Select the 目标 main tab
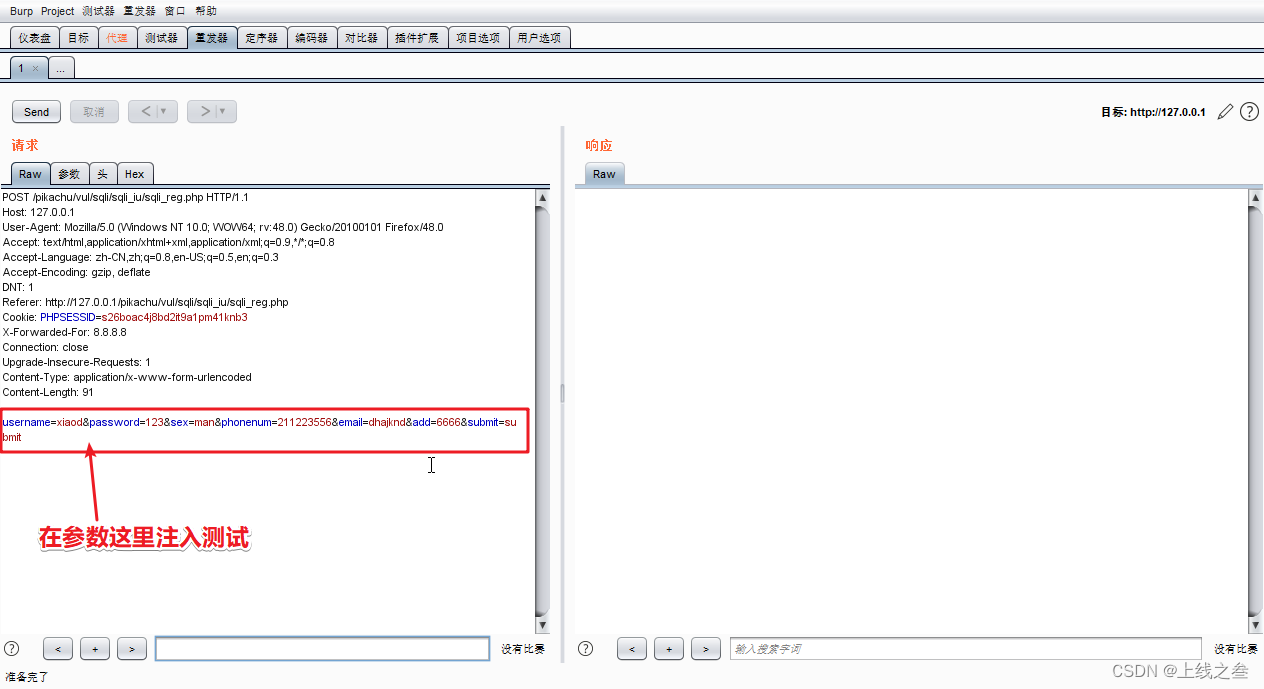 pyautogui.click(x=78, y=36)
